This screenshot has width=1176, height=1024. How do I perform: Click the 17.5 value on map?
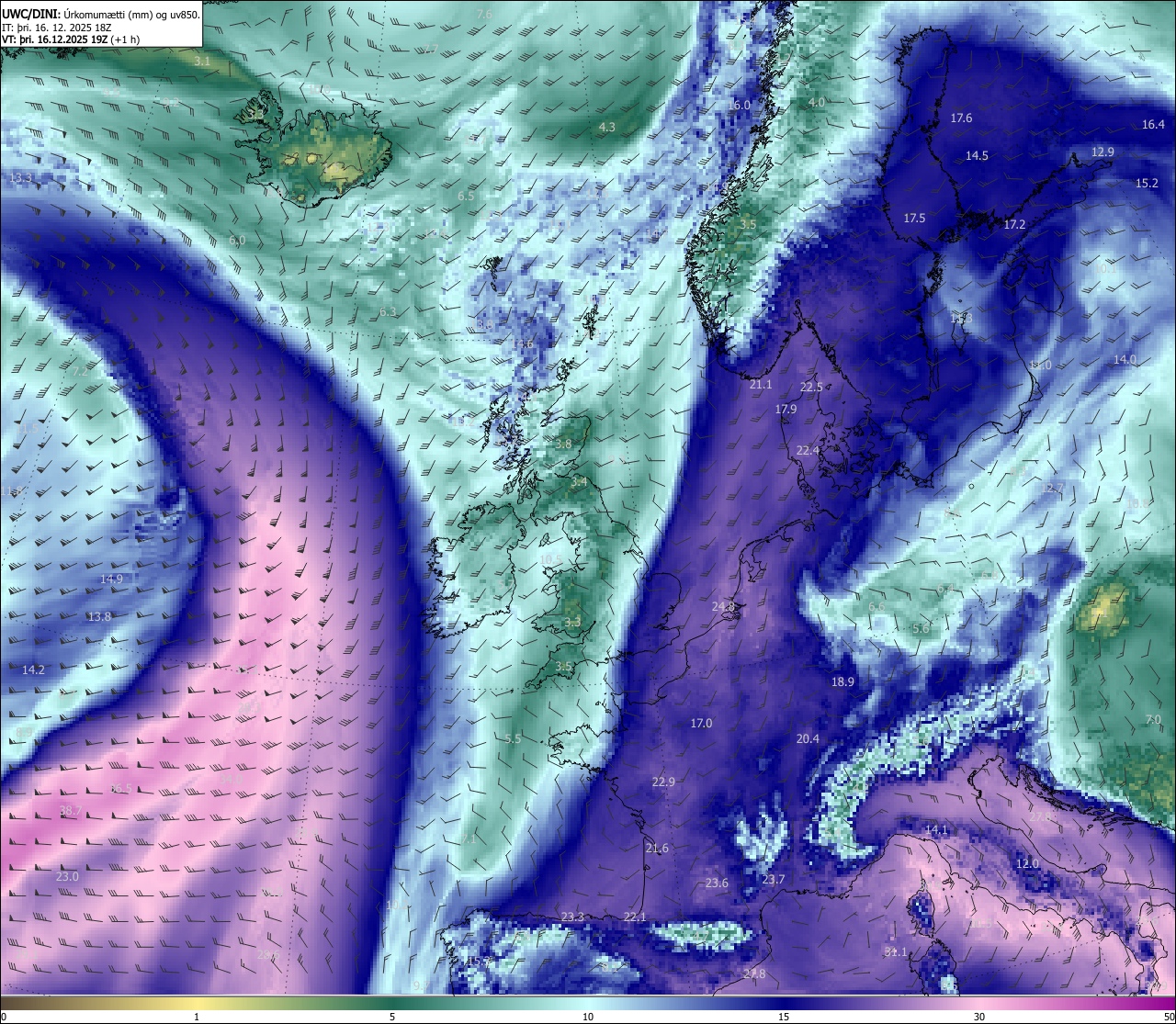click(x=914, y=218)
